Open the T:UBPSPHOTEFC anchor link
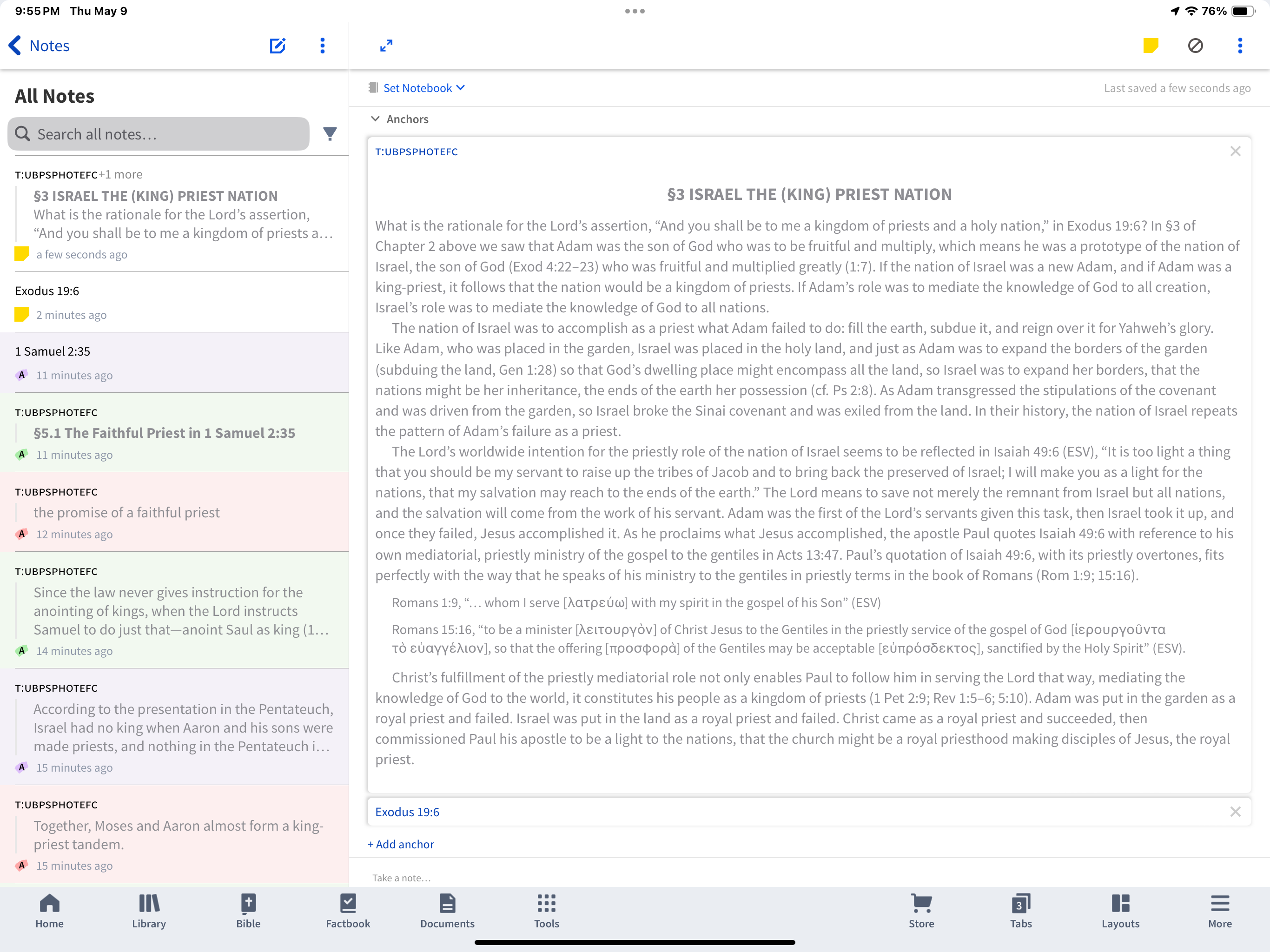This screenshot has height=952, width=1270. [416, 152]
